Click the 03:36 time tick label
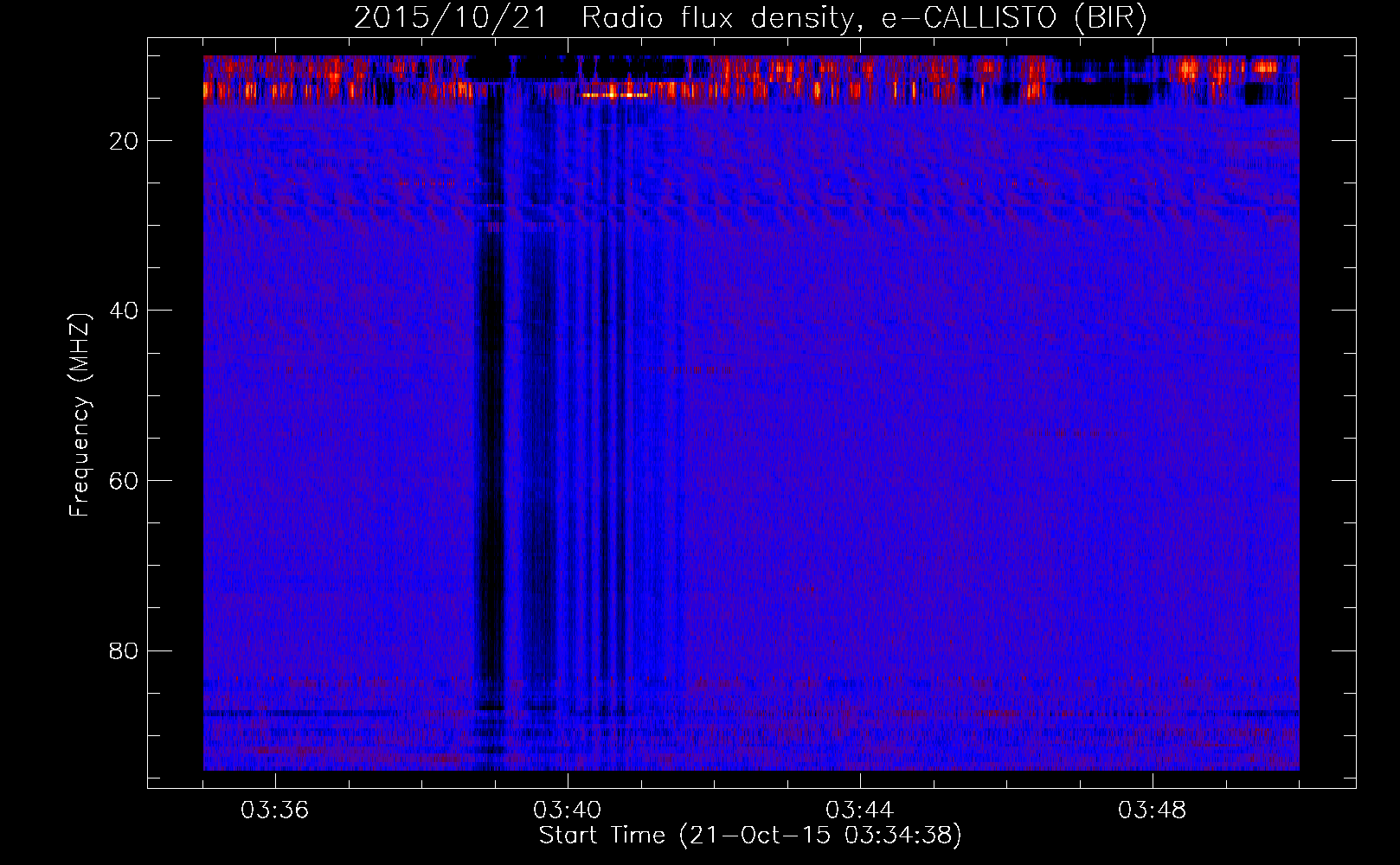Viewport: 1400px width, 865px height. (275, 811)
